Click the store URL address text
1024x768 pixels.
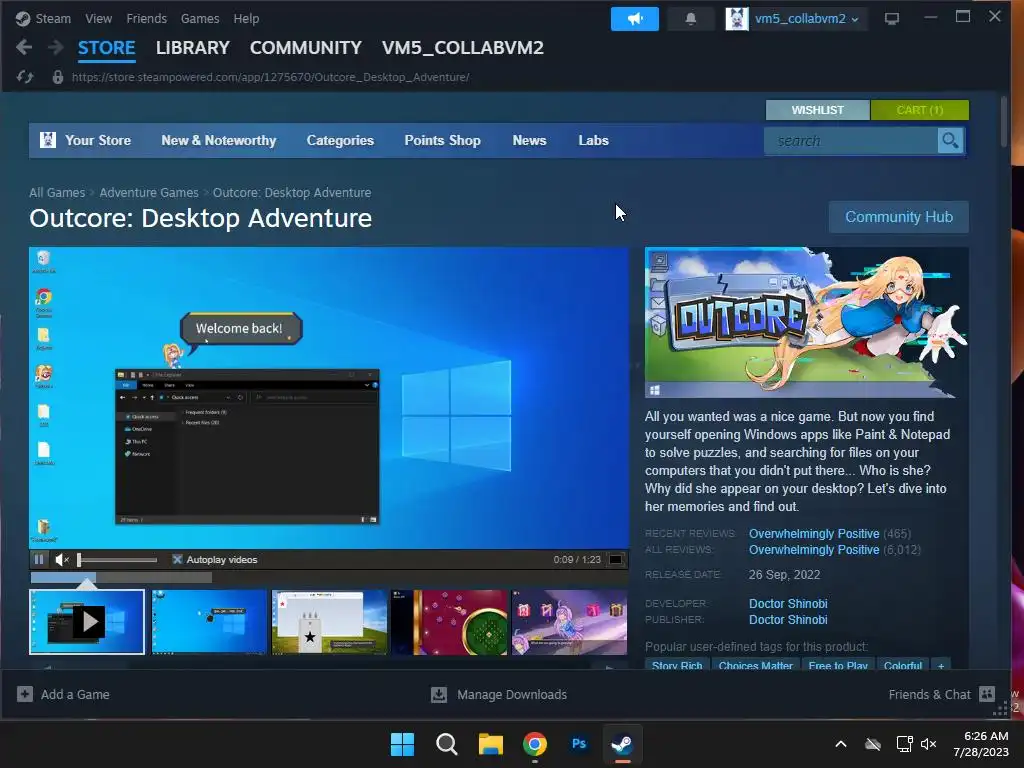270,77
